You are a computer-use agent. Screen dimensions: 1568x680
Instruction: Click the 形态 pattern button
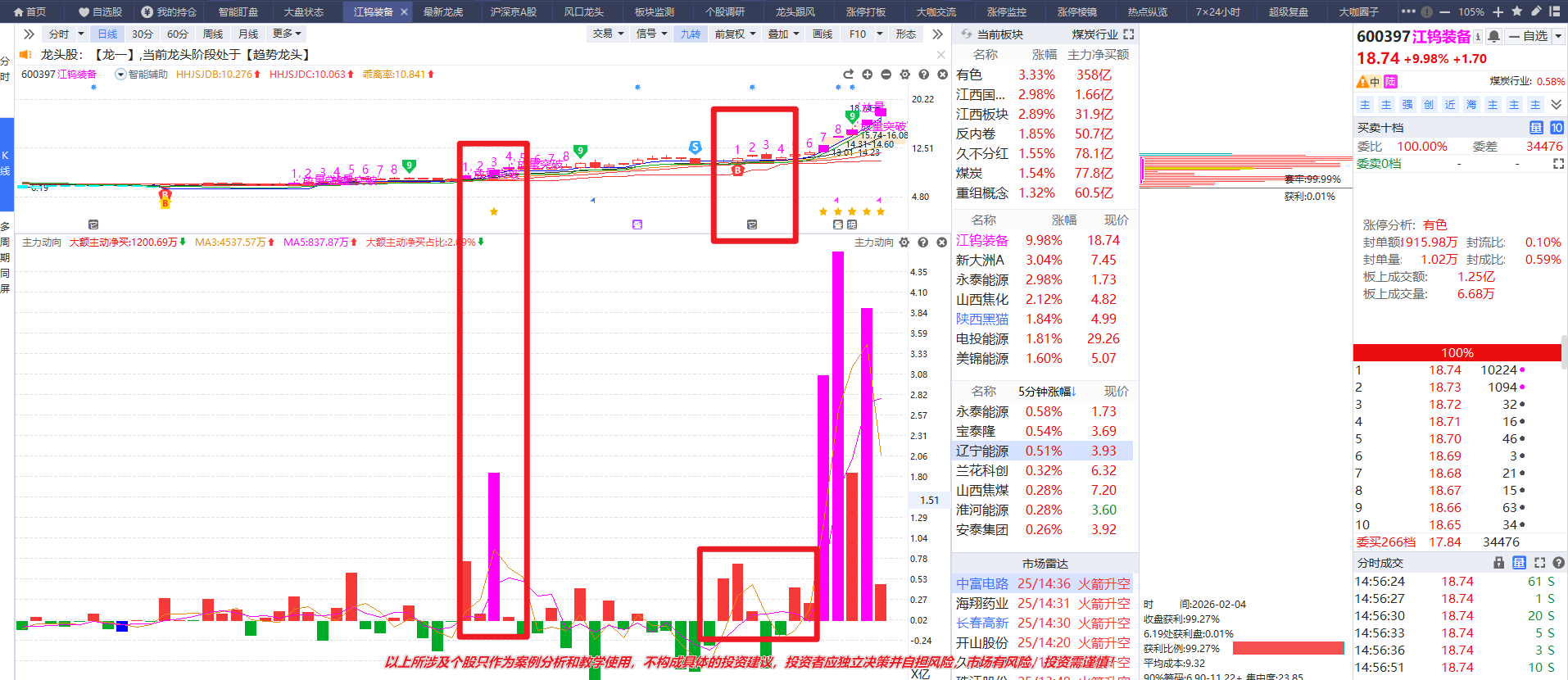906,34
